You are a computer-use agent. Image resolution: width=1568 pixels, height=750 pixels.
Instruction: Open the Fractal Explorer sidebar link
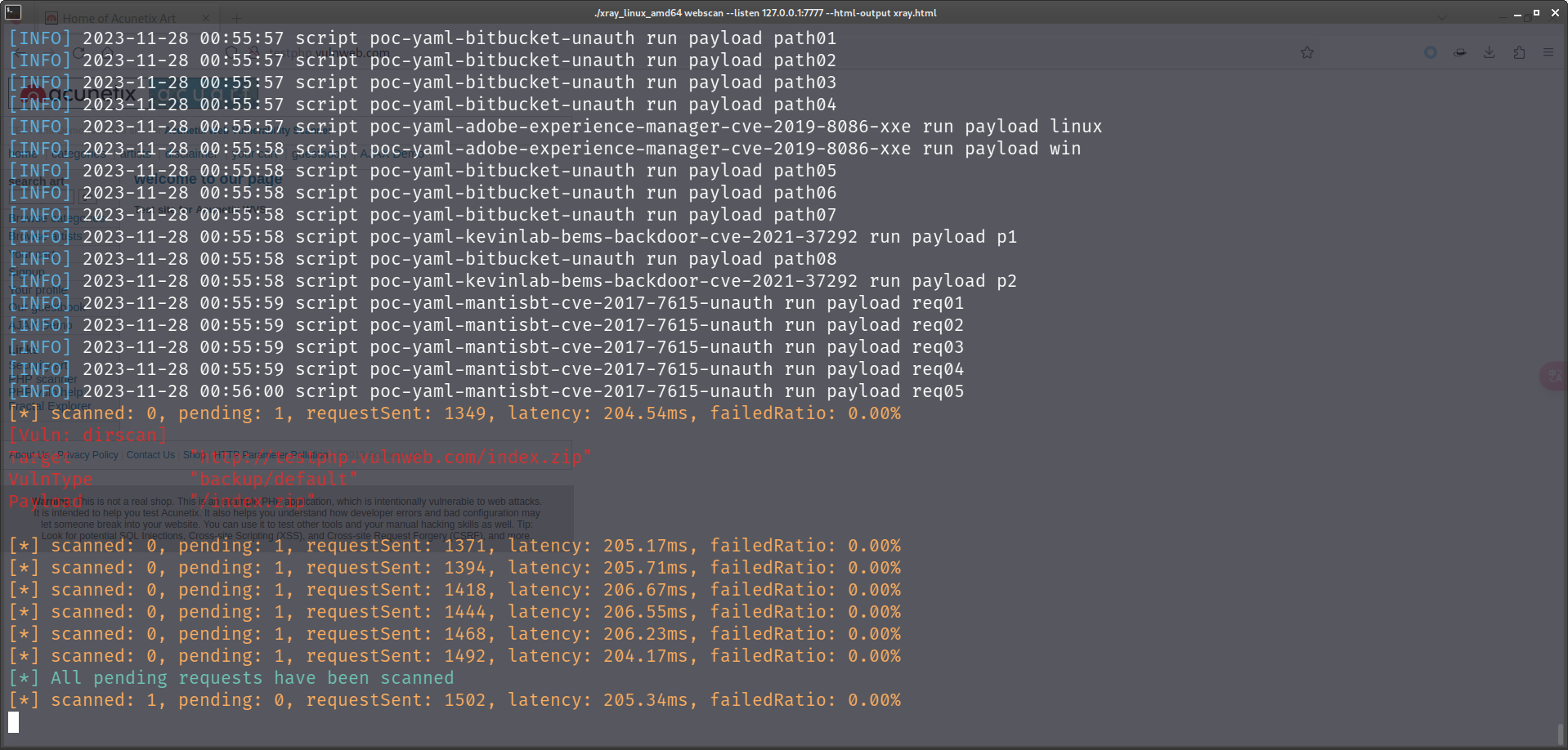point(50,406)
